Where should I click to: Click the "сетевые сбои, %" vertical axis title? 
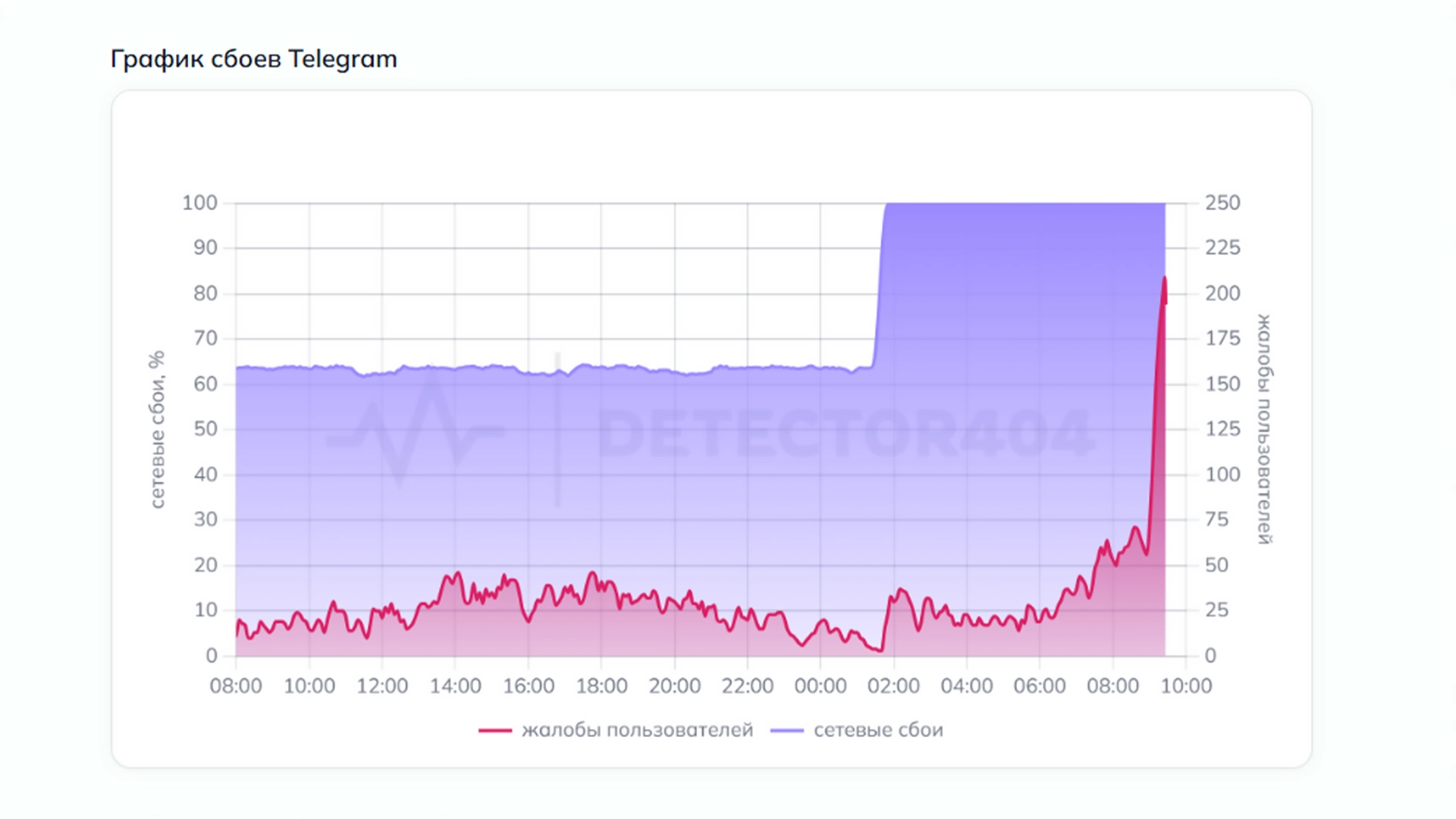(157, 429)
